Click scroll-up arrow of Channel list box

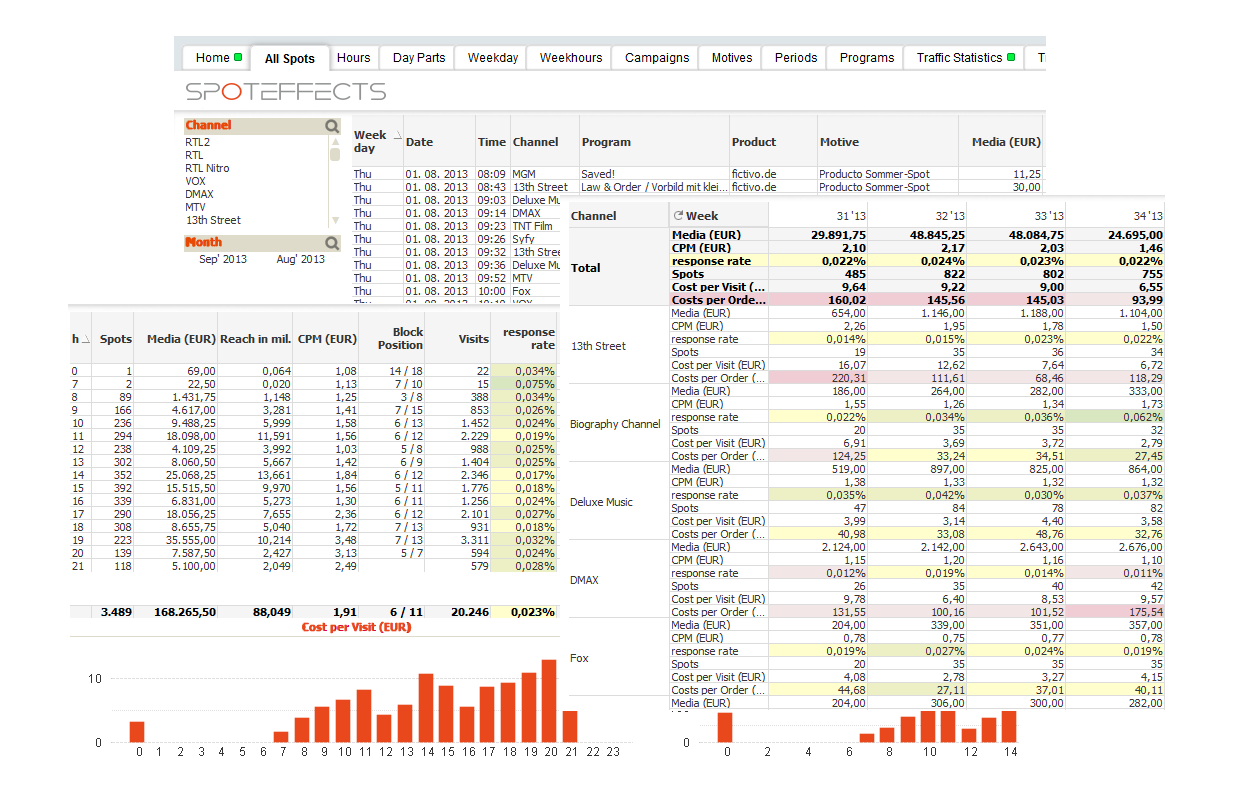[335, 141]
